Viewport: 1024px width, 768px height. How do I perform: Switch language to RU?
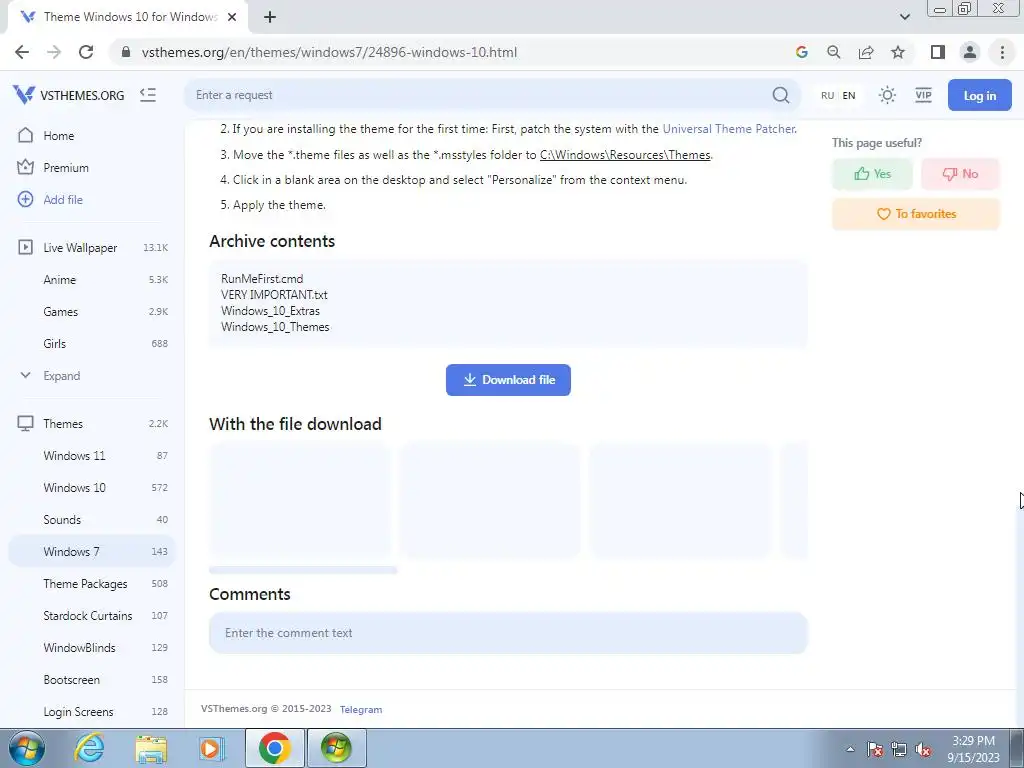(x=827, y=95)
